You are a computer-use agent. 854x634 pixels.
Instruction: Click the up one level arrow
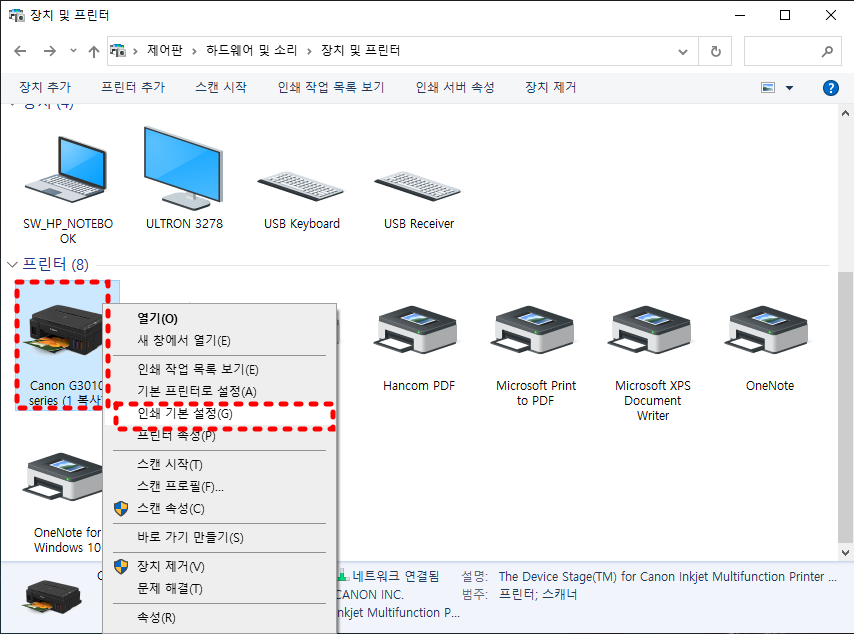(x=94, y=51)
